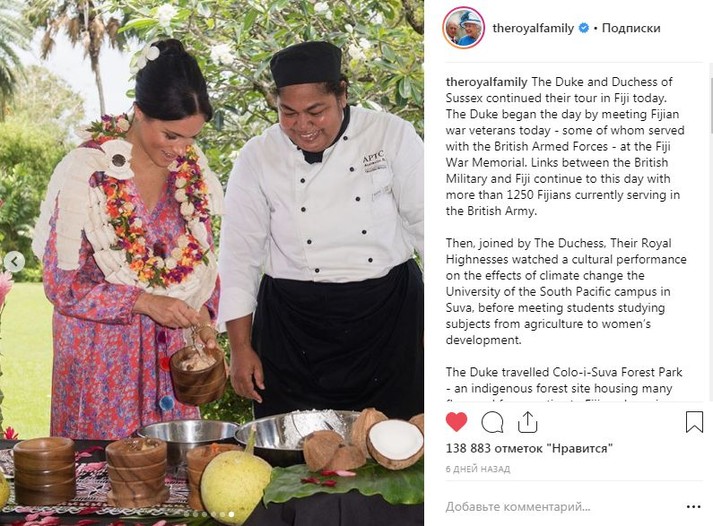Select the third carousel indicator dot
The width and height of the screenshot is (713, 526).
pos(205,515)
